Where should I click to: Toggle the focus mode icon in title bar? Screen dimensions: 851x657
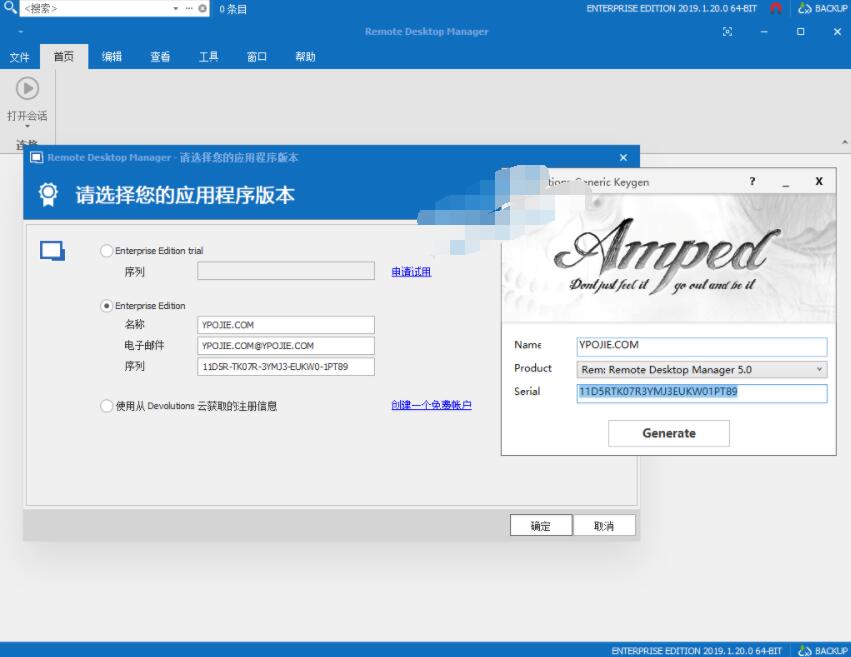point(728,31)
